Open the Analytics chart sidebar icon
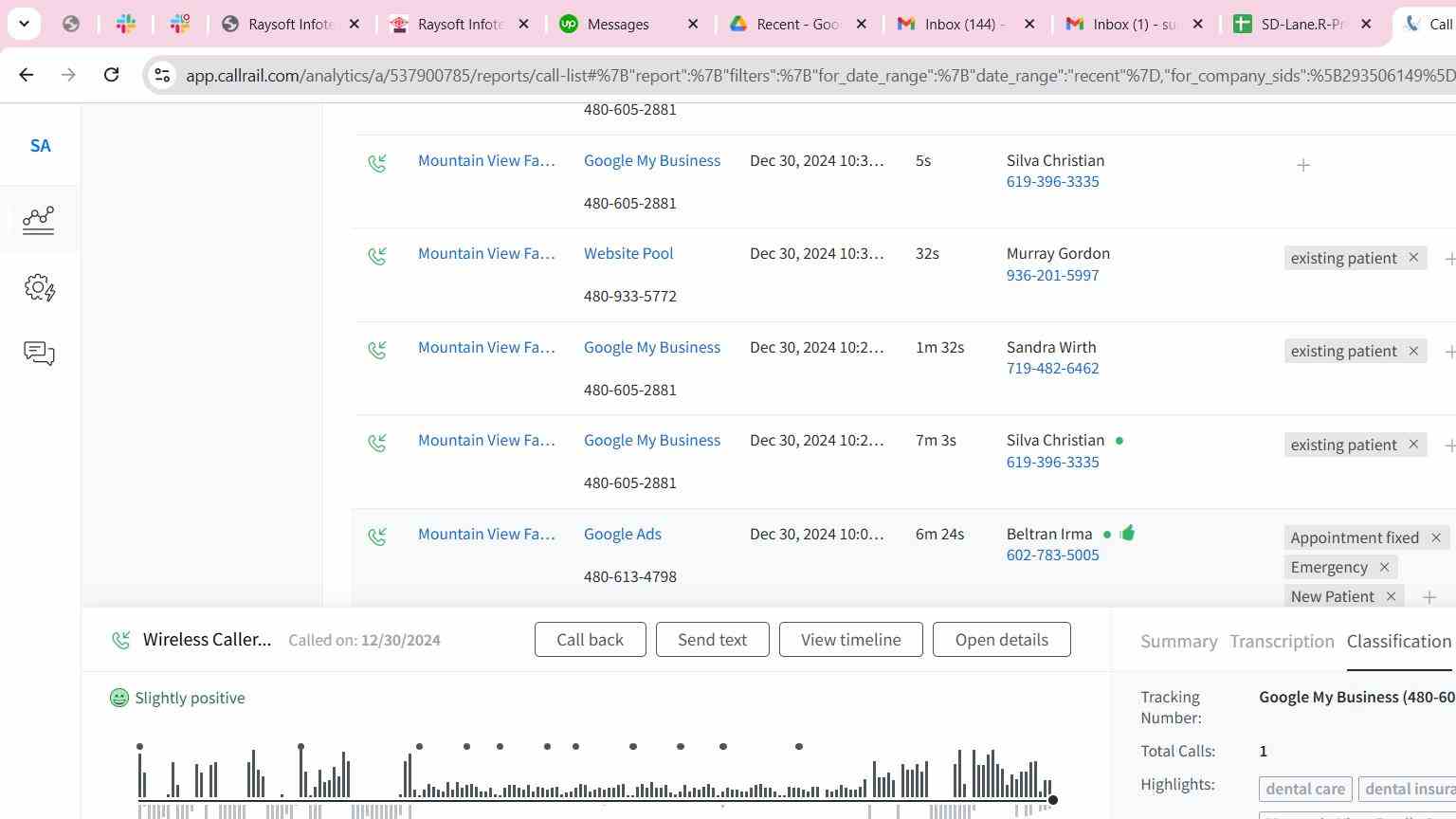This screenshot has width=1456, height=819. click(x=39, y=220)
